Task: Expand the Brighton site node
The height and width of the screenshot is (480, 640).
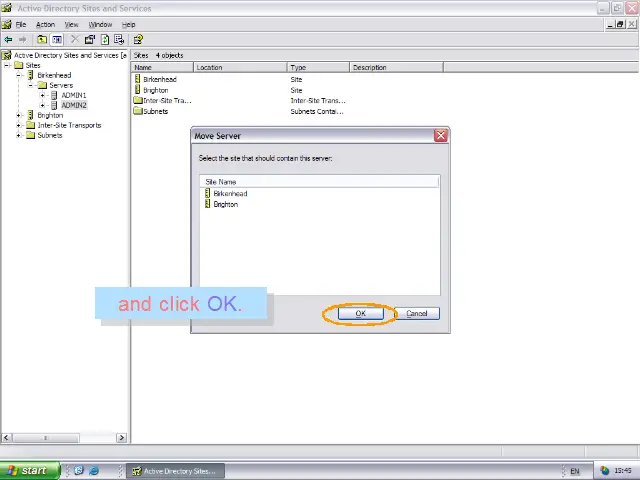Action: [18, 115]
